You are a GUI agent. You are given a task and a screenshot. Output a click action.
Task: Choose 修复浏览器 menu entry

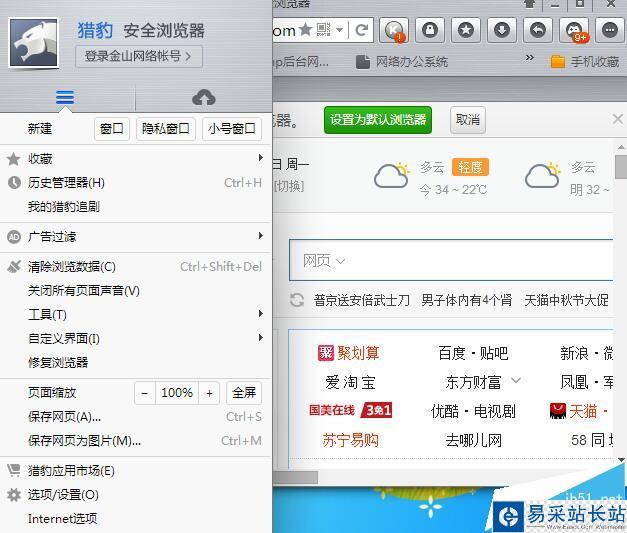point(136,363)
